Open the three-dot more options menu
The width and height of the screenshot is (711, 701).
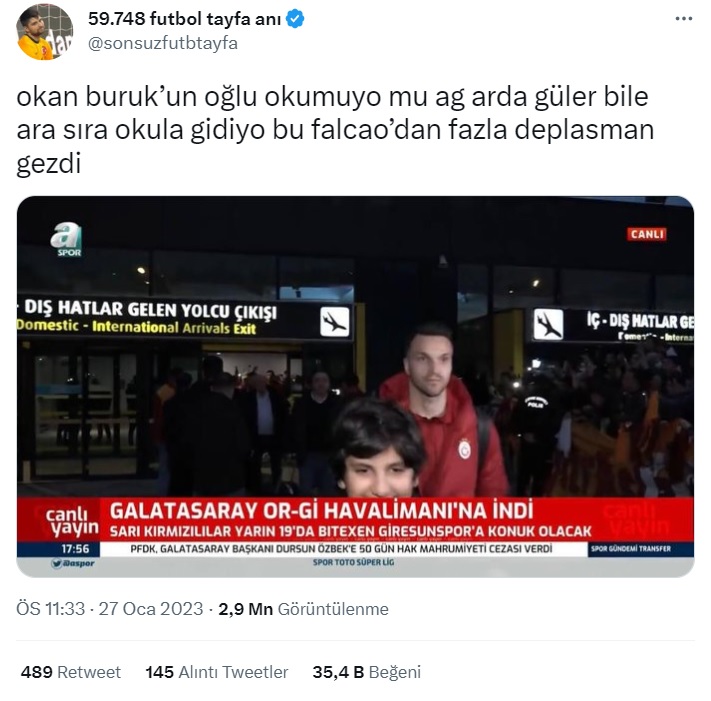pos(683,19)
